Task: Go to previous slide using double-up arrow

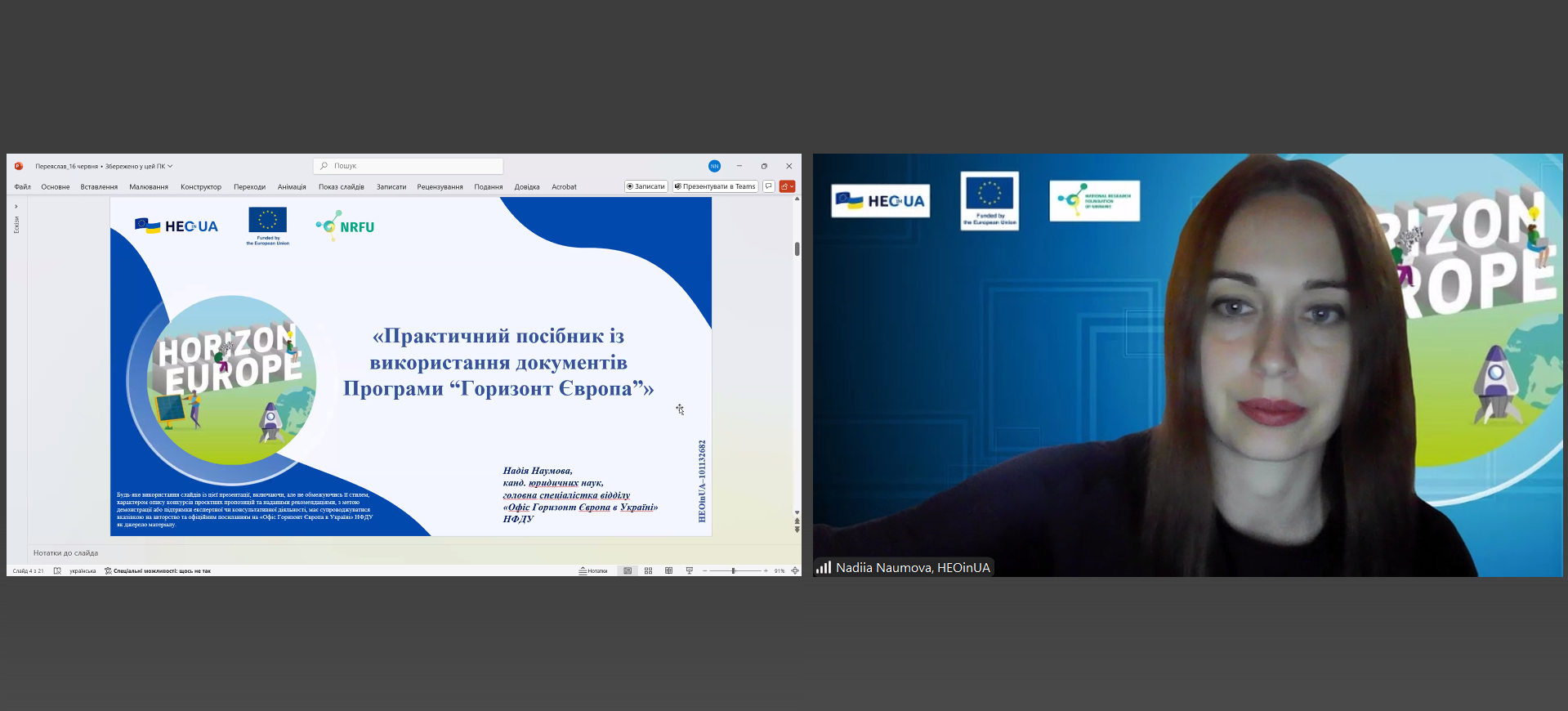Action: point(797,521)
